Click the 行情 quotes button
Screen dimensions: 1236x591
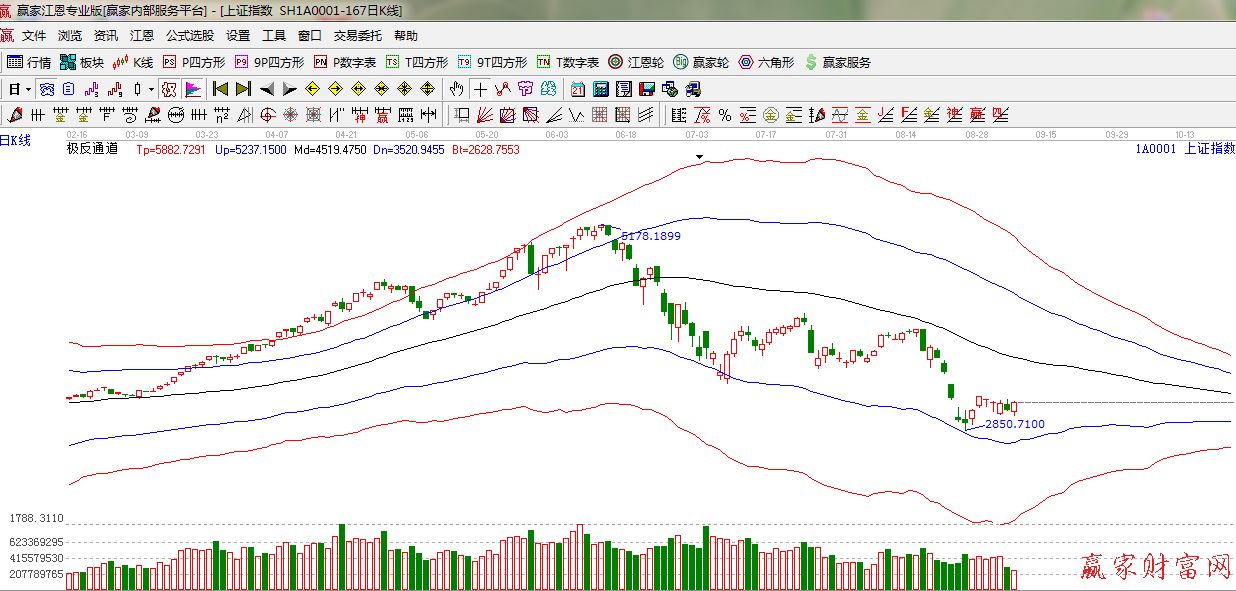click(29, 62)
